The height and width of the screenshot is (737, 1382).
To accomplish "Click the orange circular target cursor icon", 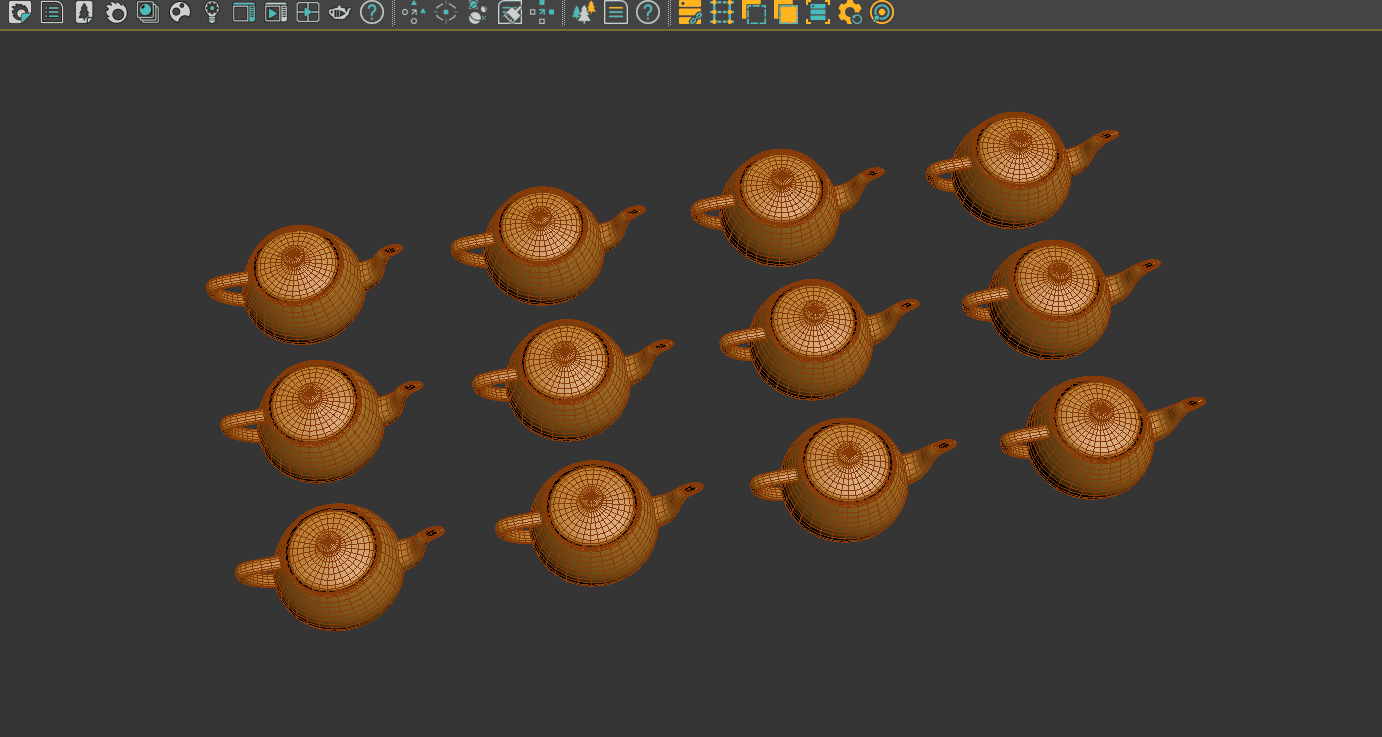I will 882,13.
